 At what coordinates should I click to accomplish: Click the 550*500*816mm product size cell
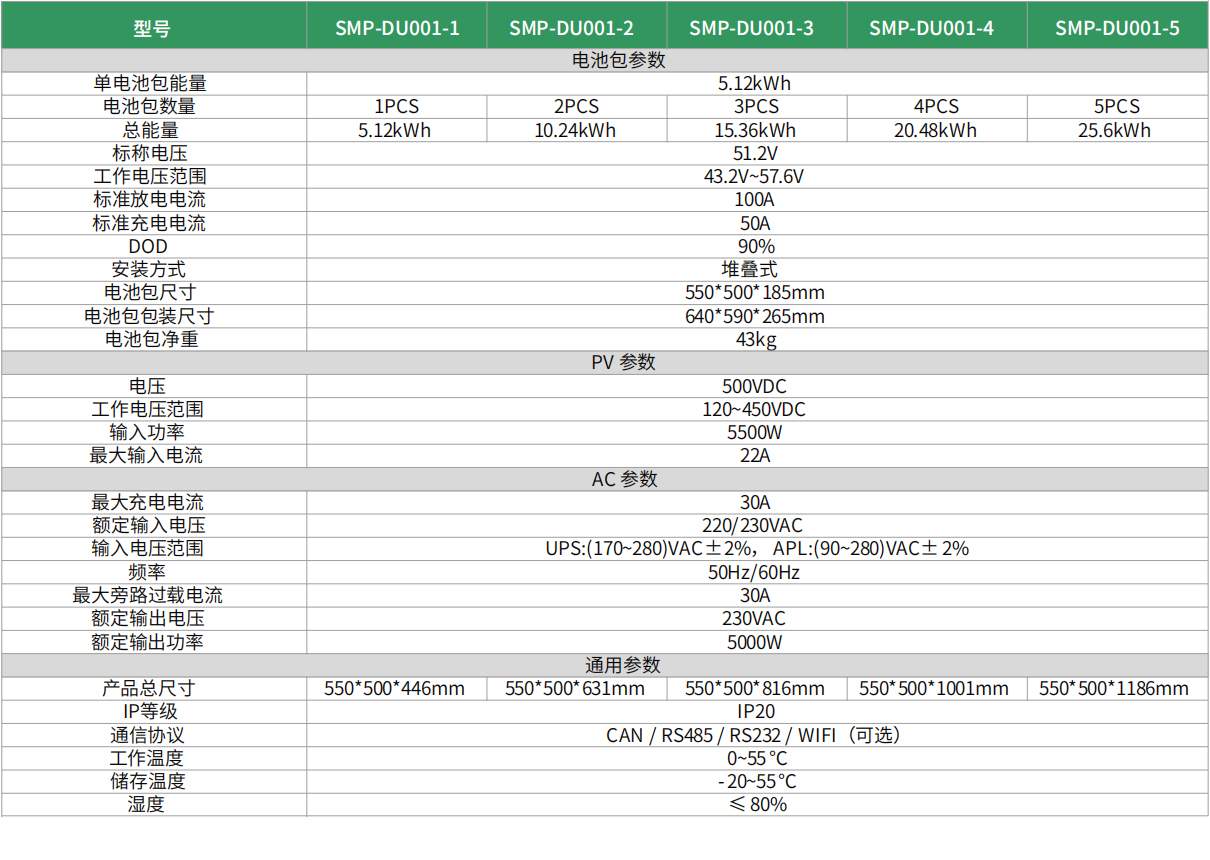point(755,688)
